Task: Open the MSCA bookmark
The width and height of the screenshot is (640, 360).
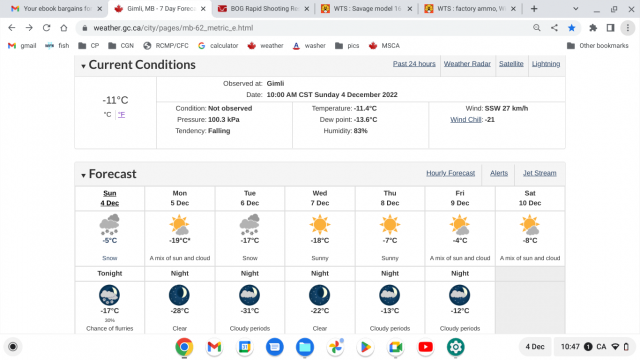Action: tap(384, 46)
